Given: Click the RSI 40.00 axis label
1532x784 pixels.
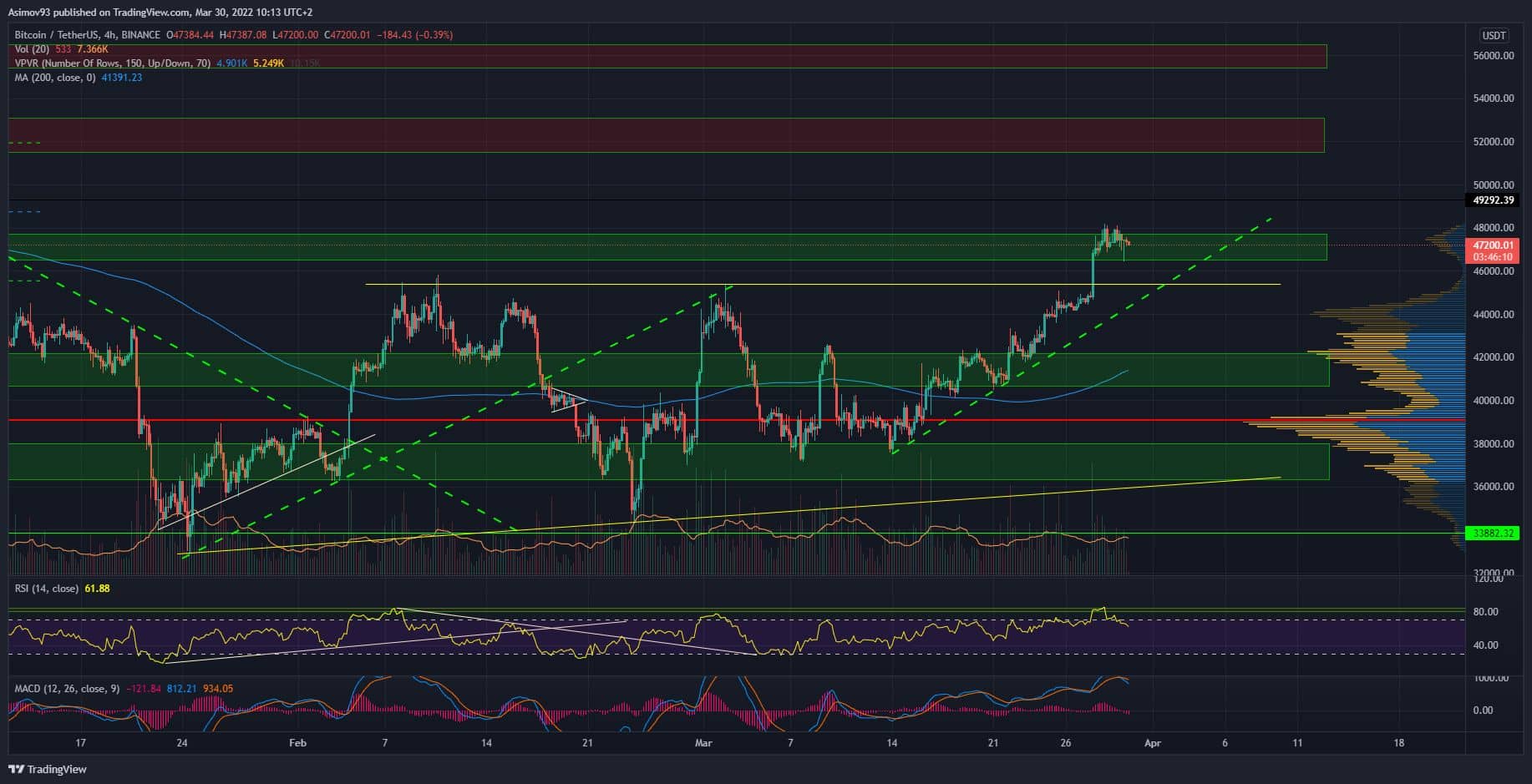Looking at the screenshot, I should (x=1485, y=645).
